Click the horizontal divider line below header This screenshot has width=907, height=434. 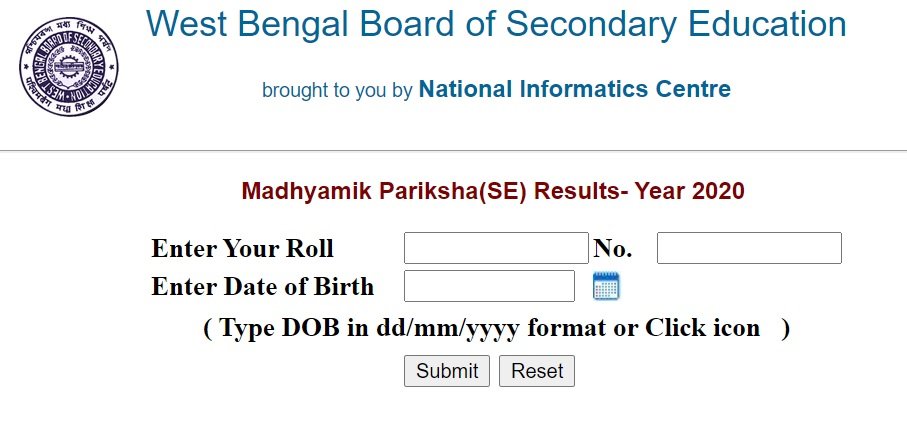(453, 151)
